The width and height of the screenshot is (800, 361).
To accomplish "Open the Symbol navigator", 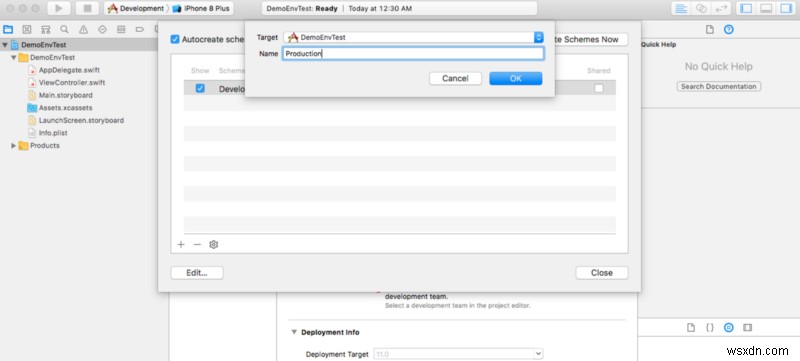I will point(46,30).
